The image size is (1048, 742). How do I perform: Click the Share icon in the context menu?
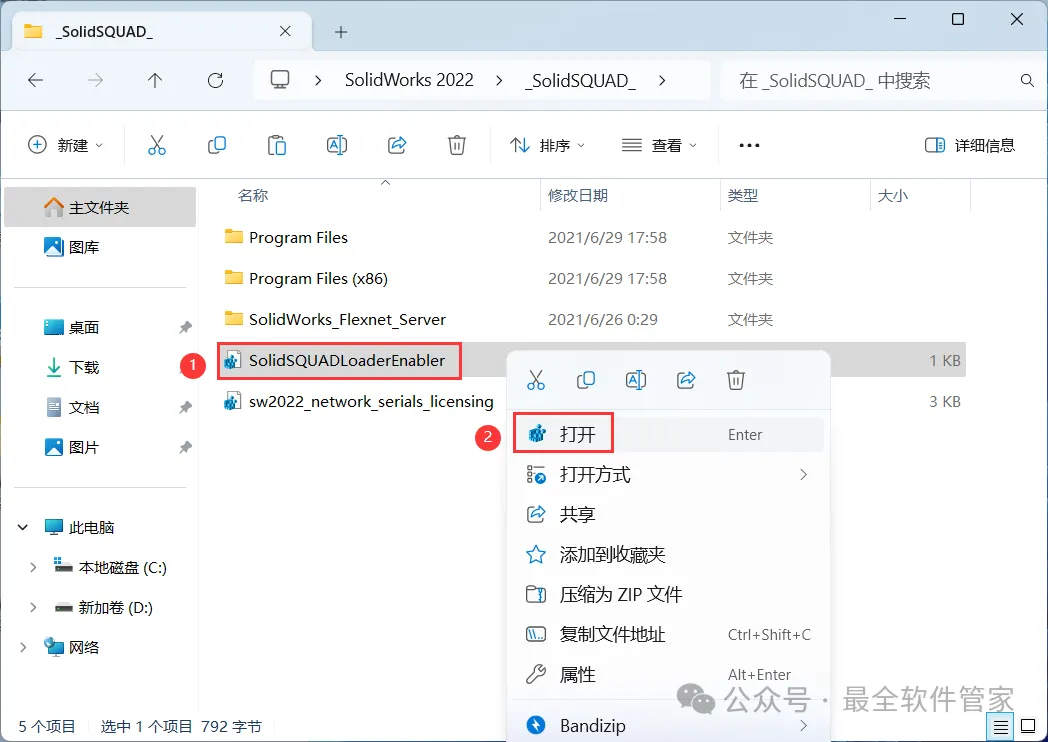(686, 380)
